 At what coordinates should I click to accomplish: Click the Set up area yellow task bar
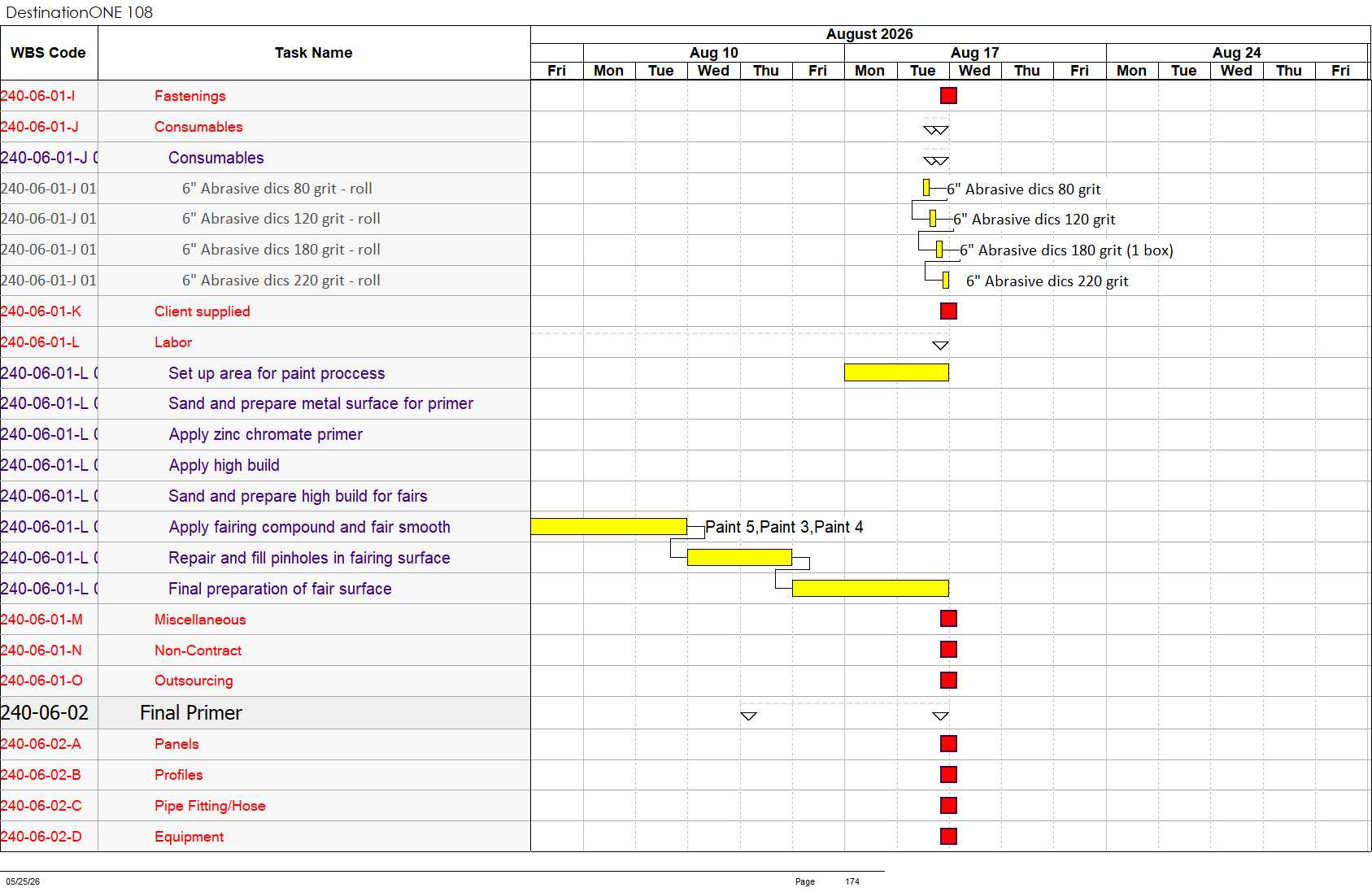pos(896,372)
